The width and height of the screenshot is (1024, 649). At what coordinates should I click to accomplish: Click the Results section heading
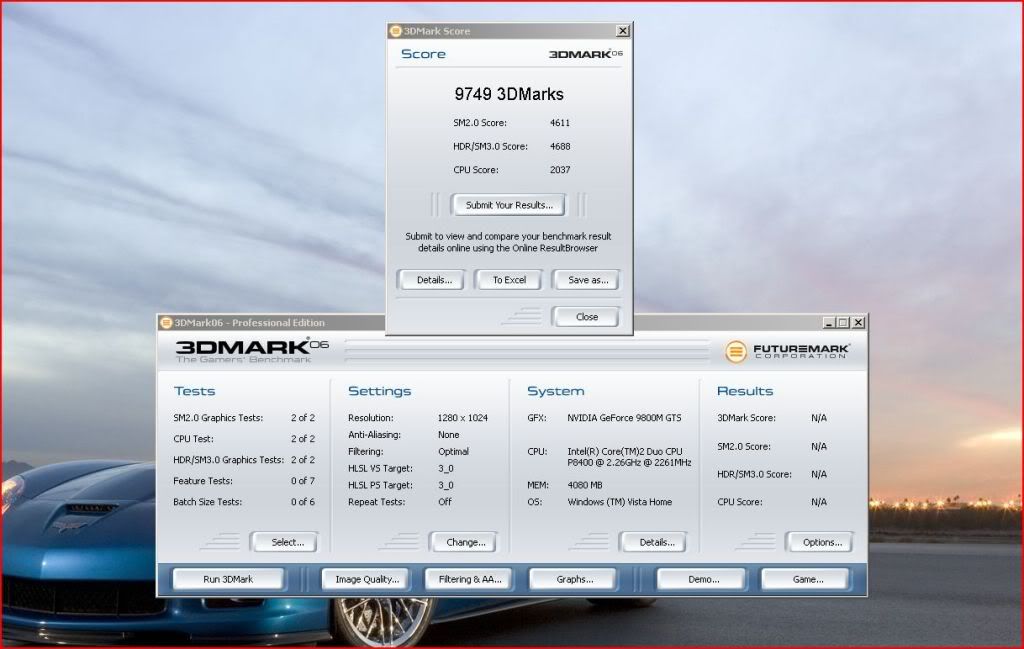pos(744,391)
